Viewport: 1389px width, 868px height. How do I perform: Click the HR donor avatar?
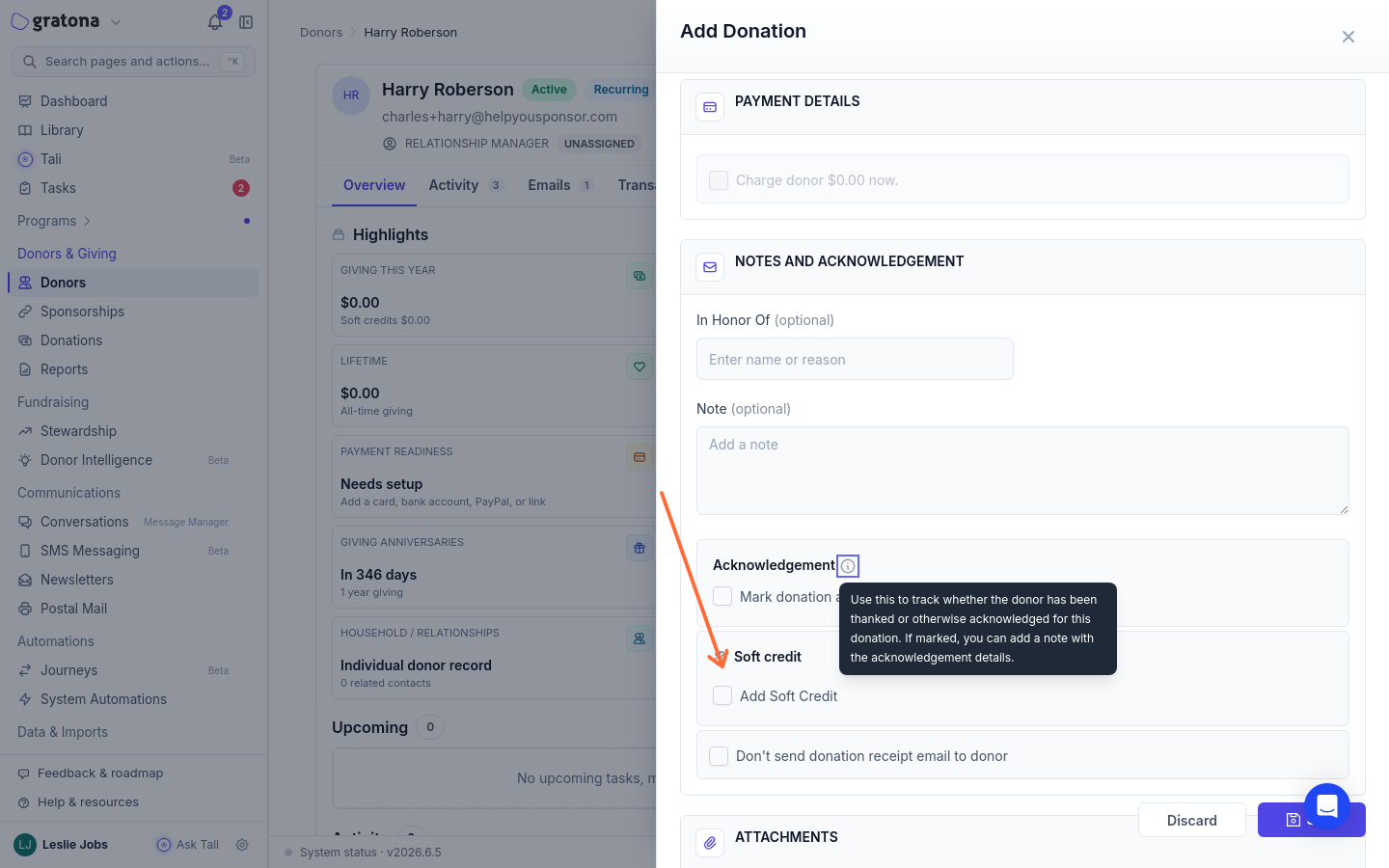point(351,95)
